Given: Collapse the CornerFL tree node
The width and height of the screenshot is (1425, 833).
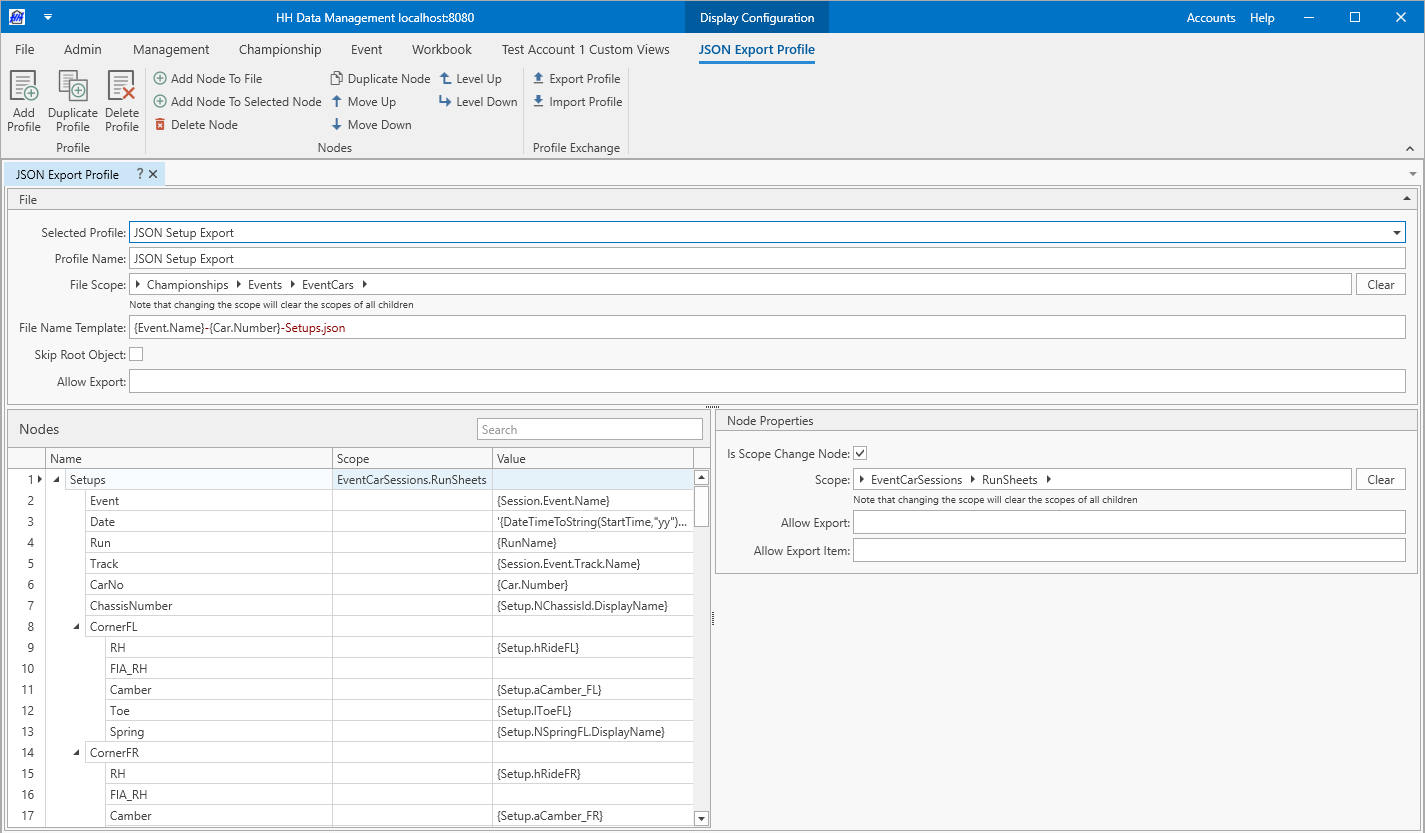Looking at the screenshot, I should coord(77,627).
